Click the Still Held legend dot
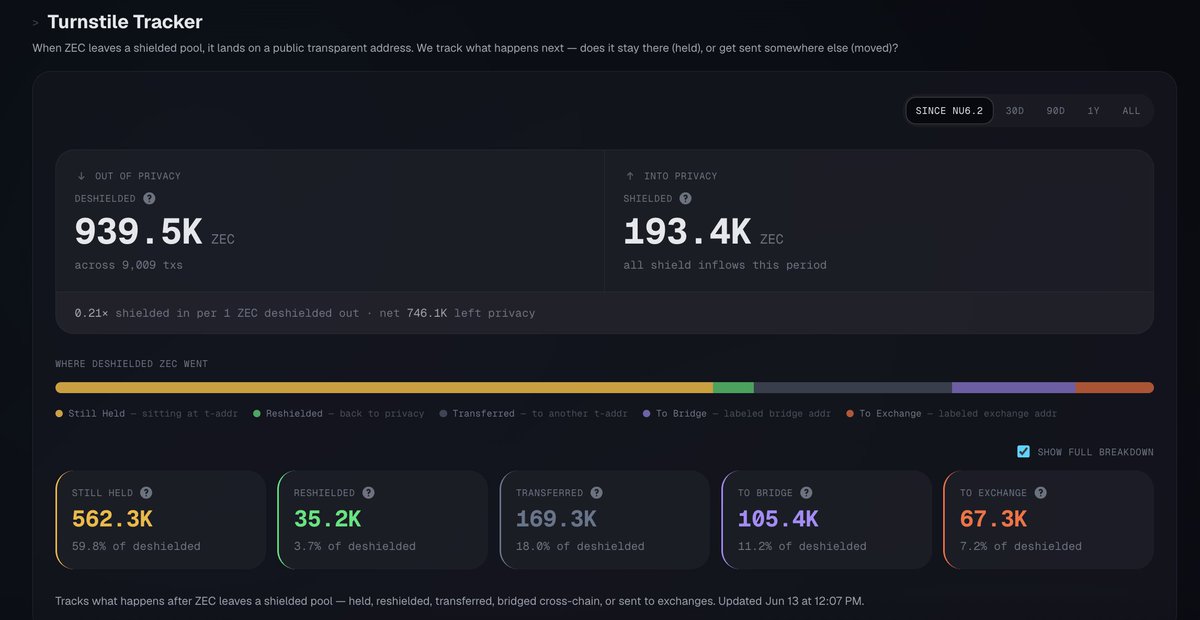1200x620 pixels. [59, 413]
